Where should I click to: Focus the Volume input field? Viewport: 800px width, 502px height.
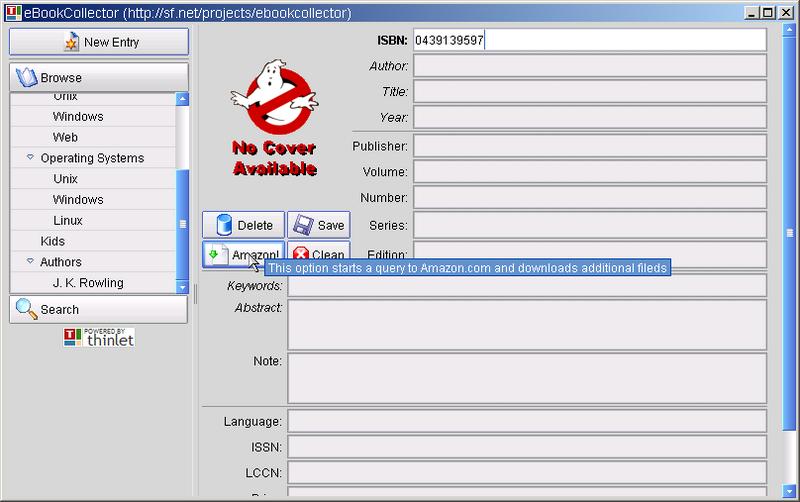click(x=590, y=171)
